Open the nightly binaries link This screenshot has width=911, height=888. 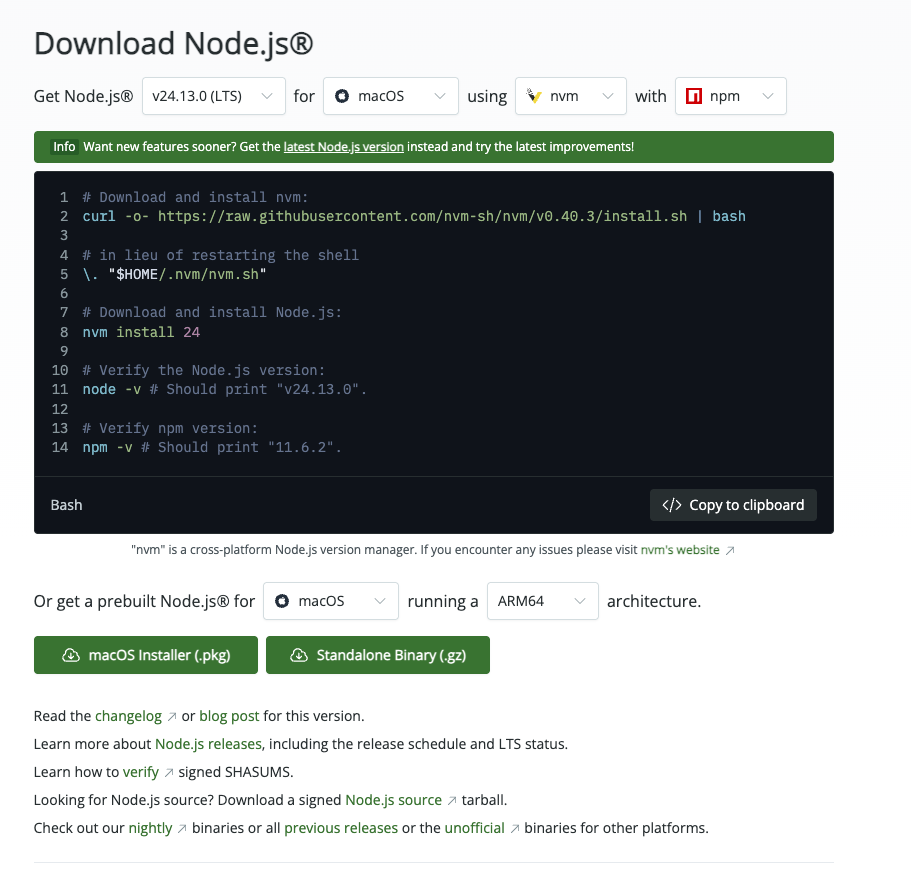pyautogui.click(x=150, y=828)
